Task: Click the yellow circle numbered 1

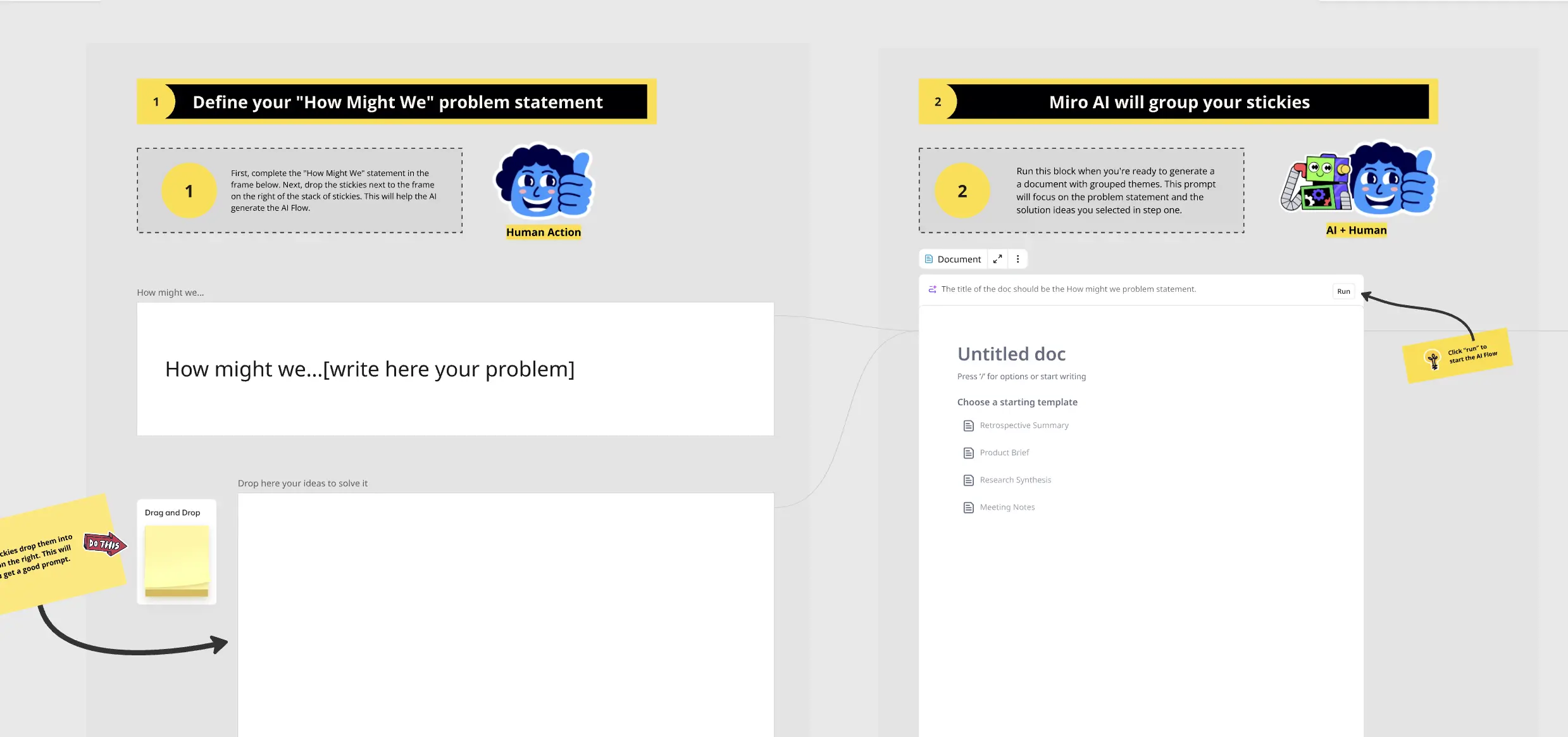Action: tap(189, 191)
